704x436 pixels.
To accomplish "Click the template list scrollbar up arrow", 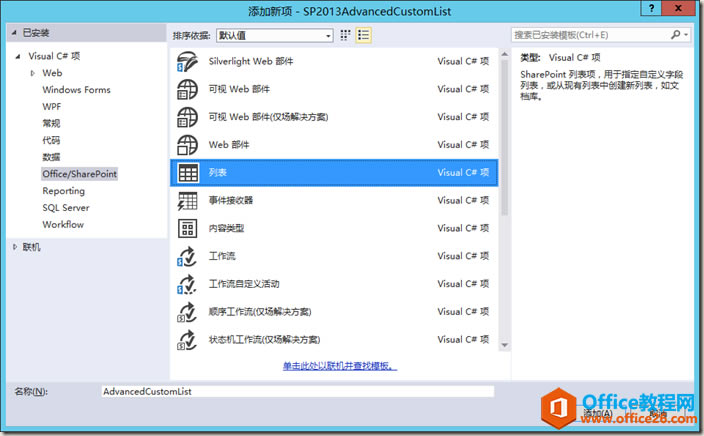I will point(505,54).
